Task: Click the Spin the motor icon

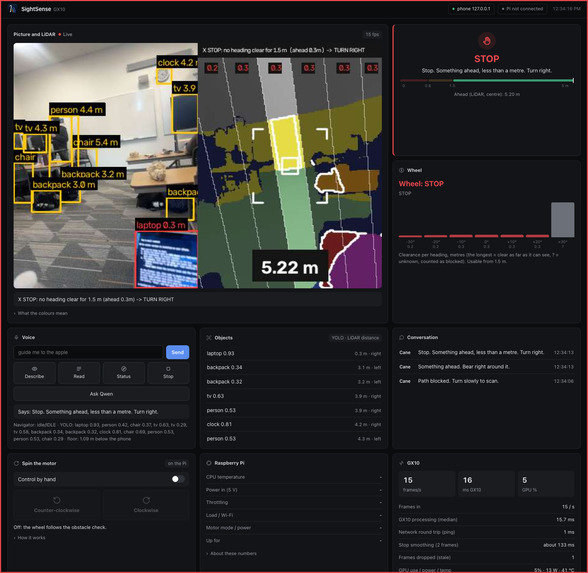Action: coord(16,463)
